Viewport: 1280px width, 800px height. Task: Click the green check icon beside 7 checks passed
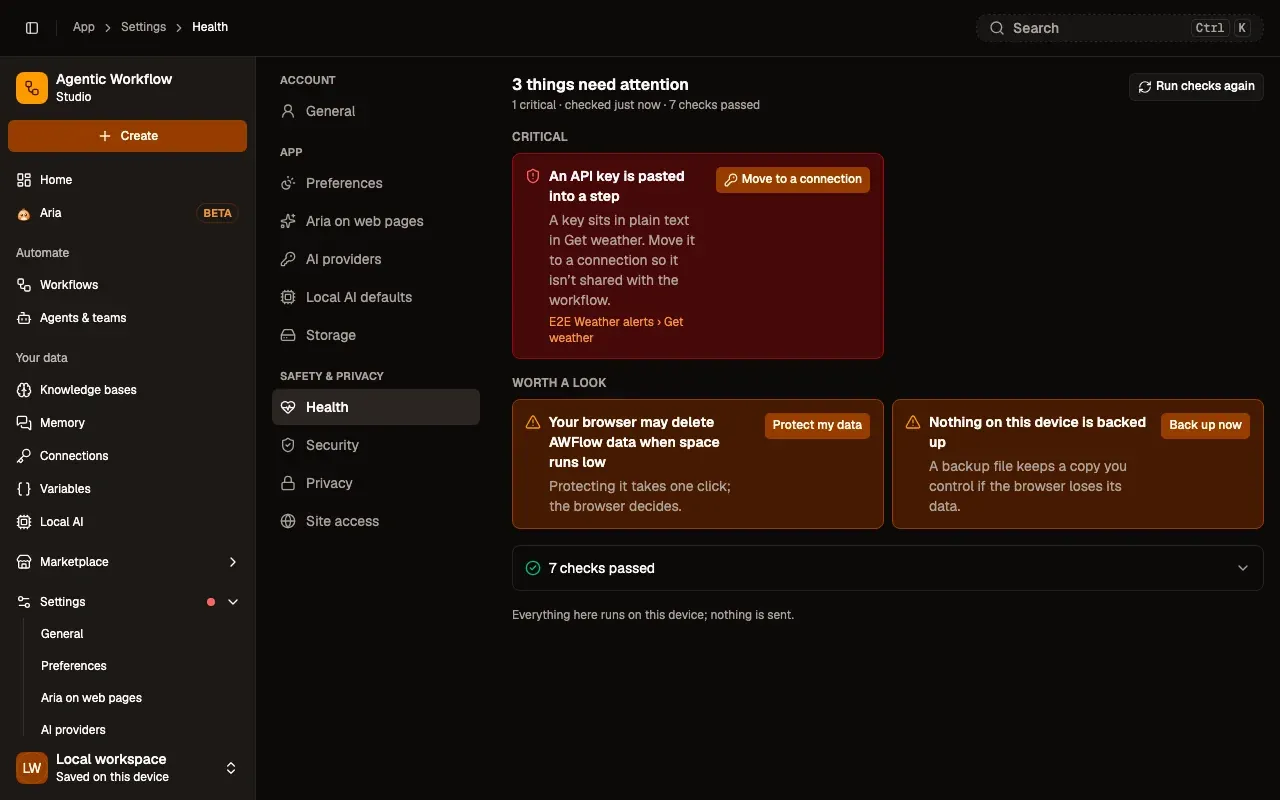click(533, 568)
